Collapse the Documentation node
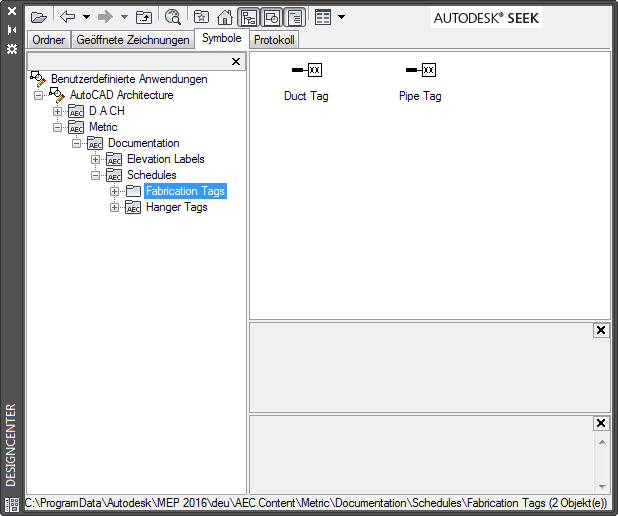Viewport: 618px width, 516px height. [x=76, y=143]
